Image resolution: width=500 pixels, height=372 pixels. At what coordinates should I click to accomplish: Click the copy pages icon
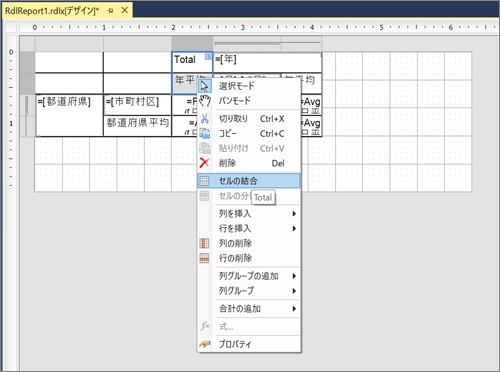click(x=204, y=133)
